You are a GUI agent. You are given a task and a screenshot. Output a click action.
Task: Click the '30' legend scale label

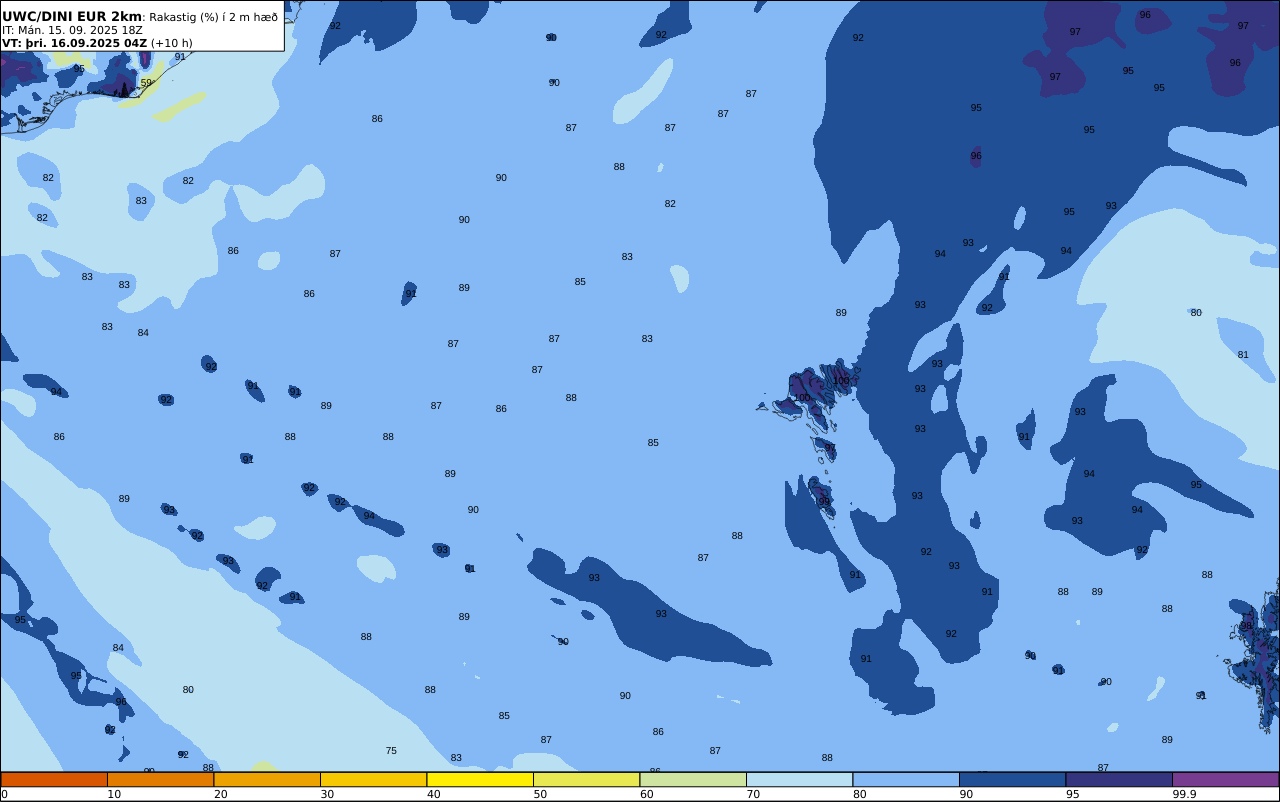click(327, 794)
